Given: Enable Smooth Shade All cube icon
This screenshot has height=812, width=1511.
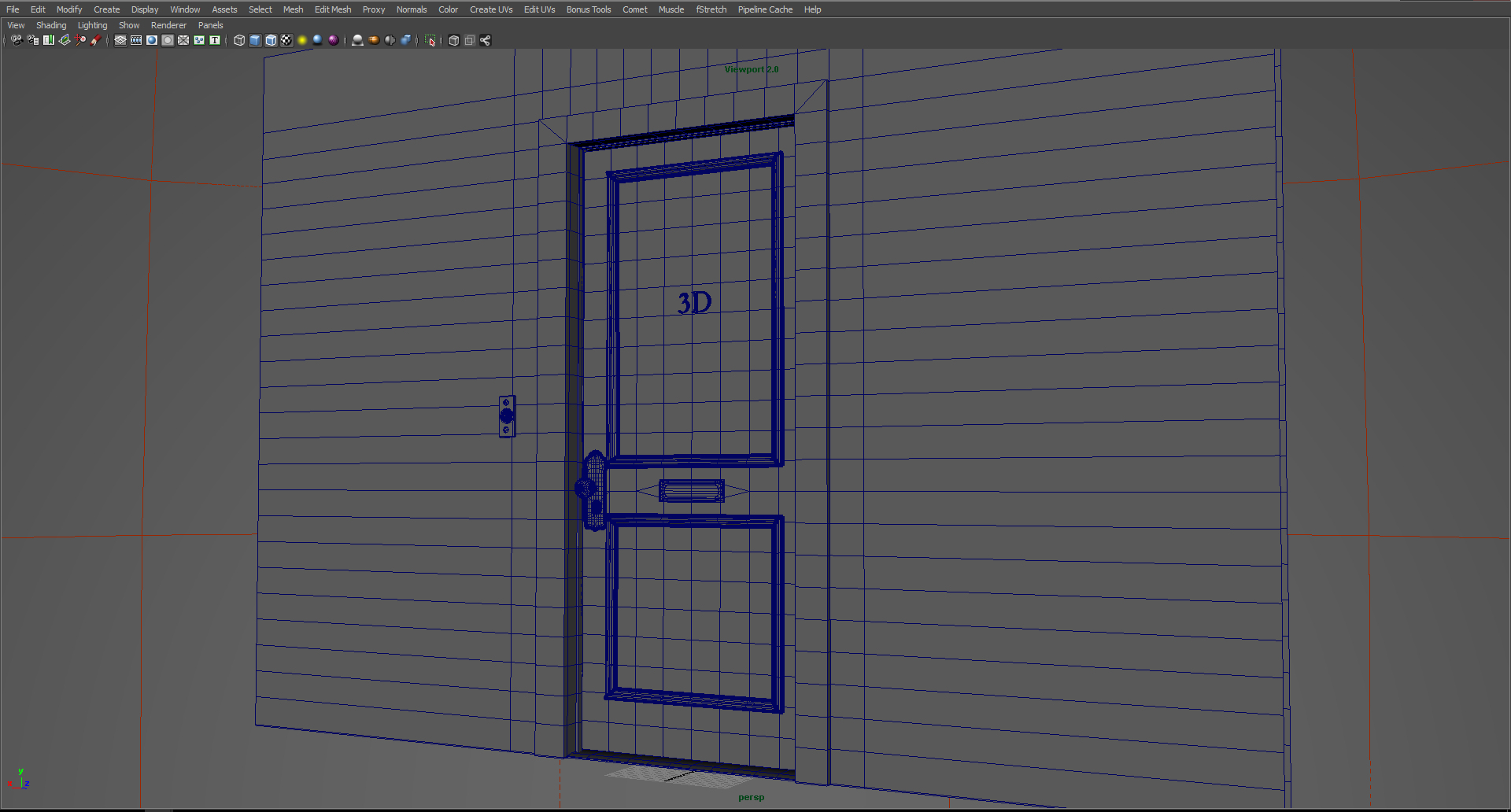Looking at the screenshot, I should (x=255, y=40).
